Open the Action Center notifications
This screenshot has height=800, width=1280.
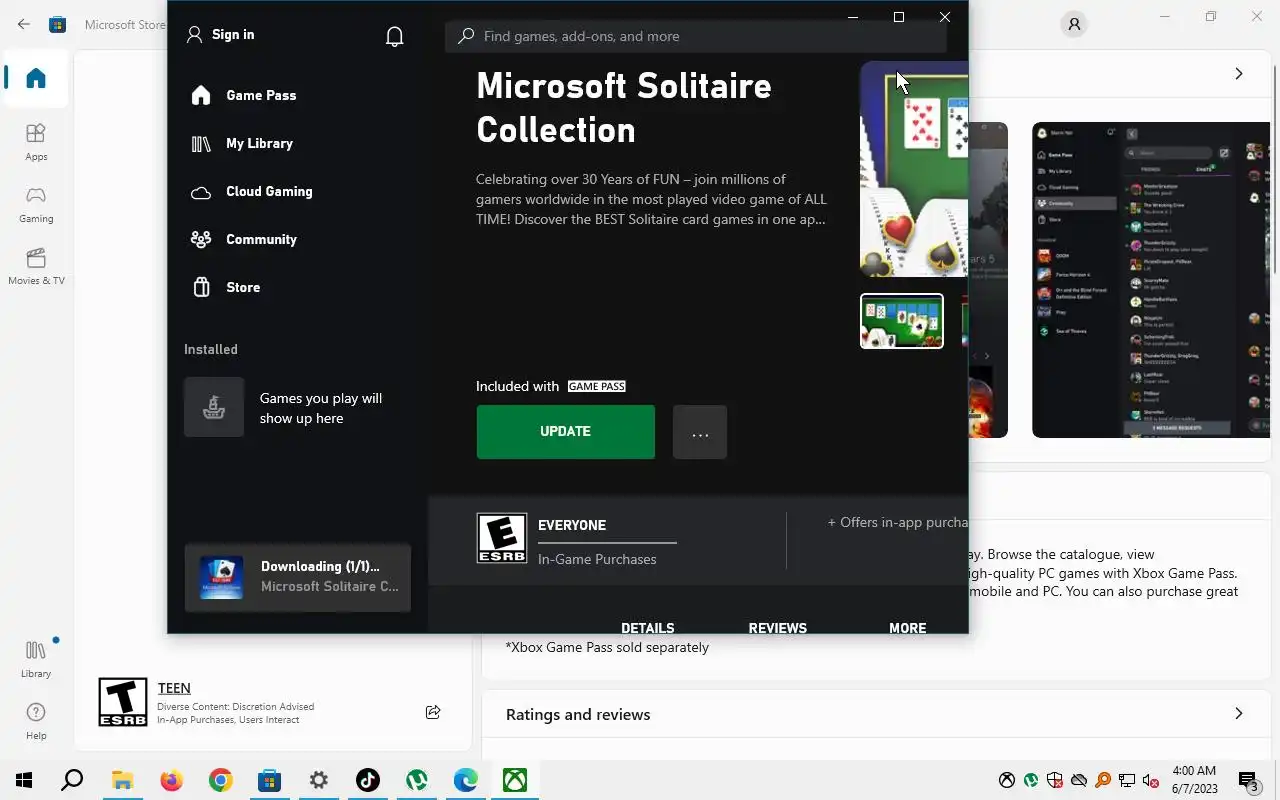[x=1249, y=780]
